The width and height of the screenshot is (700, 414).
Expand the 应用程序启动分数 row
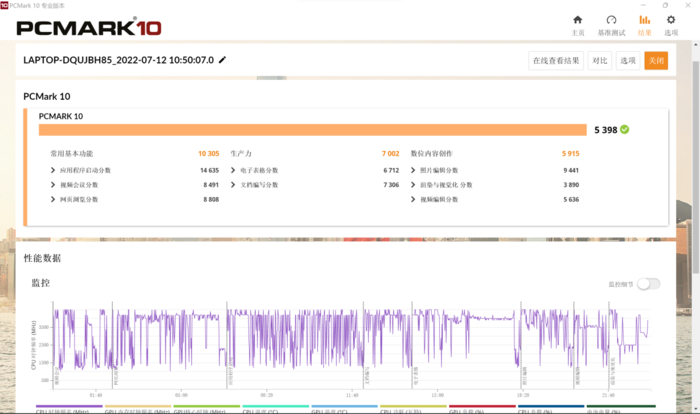point(53,170)
